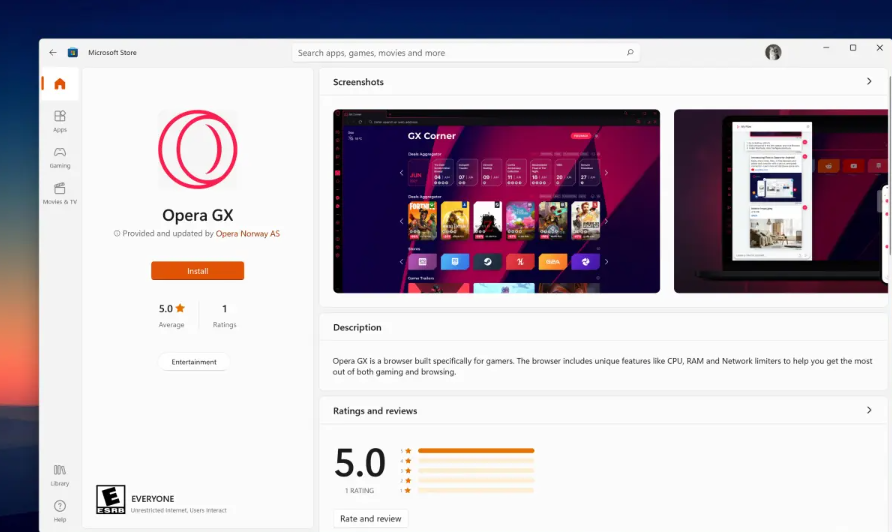The height and width of the screenshot is (532, 892).
Task: Click the Description heading
Action: pos(357,327)
